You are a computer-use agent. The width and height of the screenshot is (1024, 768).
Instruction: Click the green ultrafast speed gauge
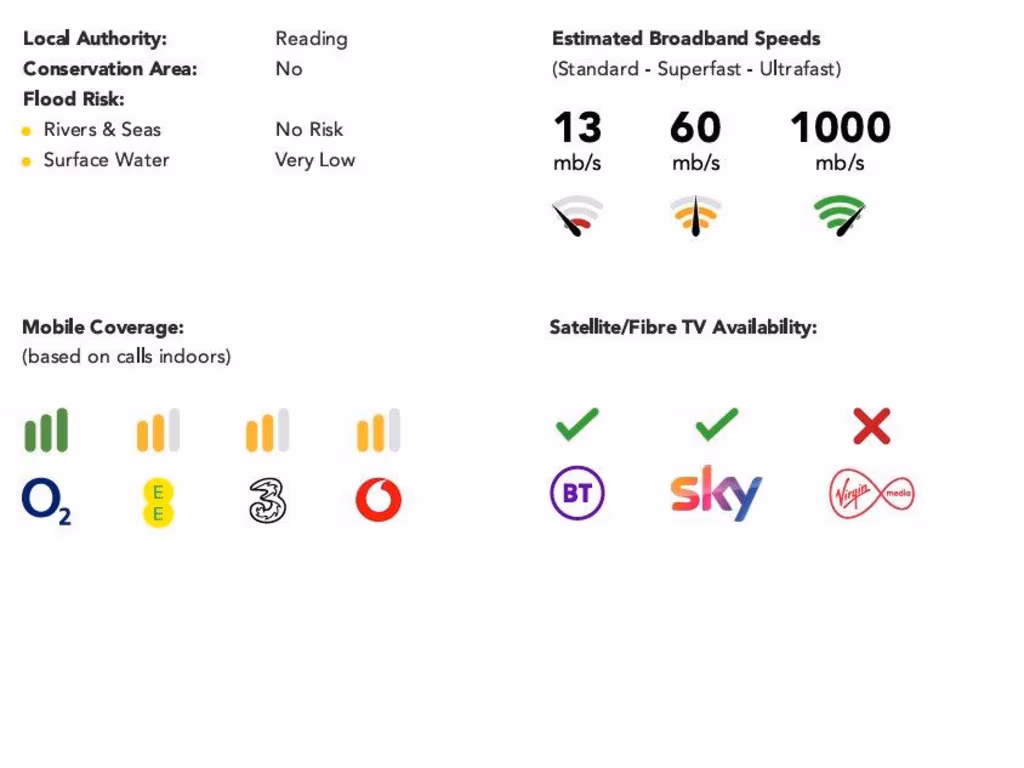(x=839, y=214)
